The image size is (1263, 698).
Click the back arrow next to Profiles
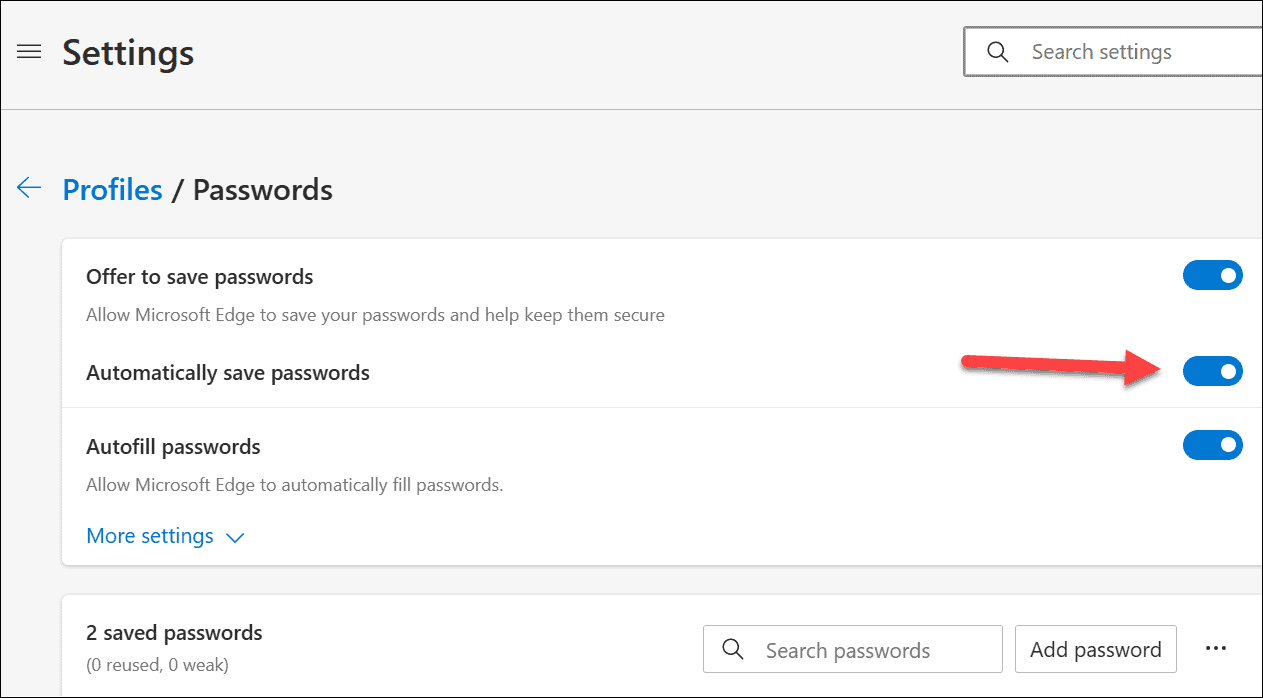pos(28,188)
